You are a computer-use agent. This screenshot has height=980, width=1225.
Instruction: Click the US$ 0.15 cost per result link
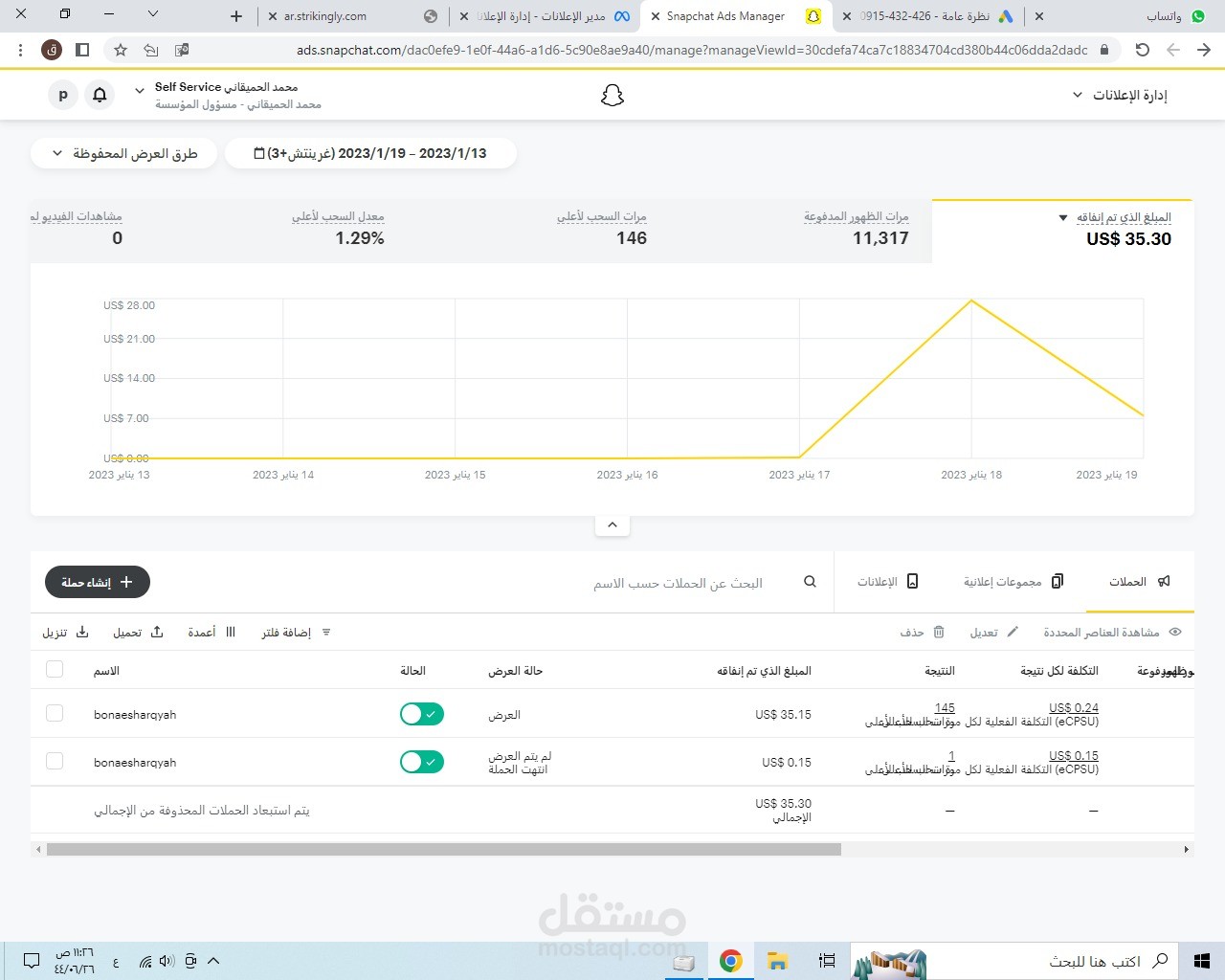point(1074,756)
